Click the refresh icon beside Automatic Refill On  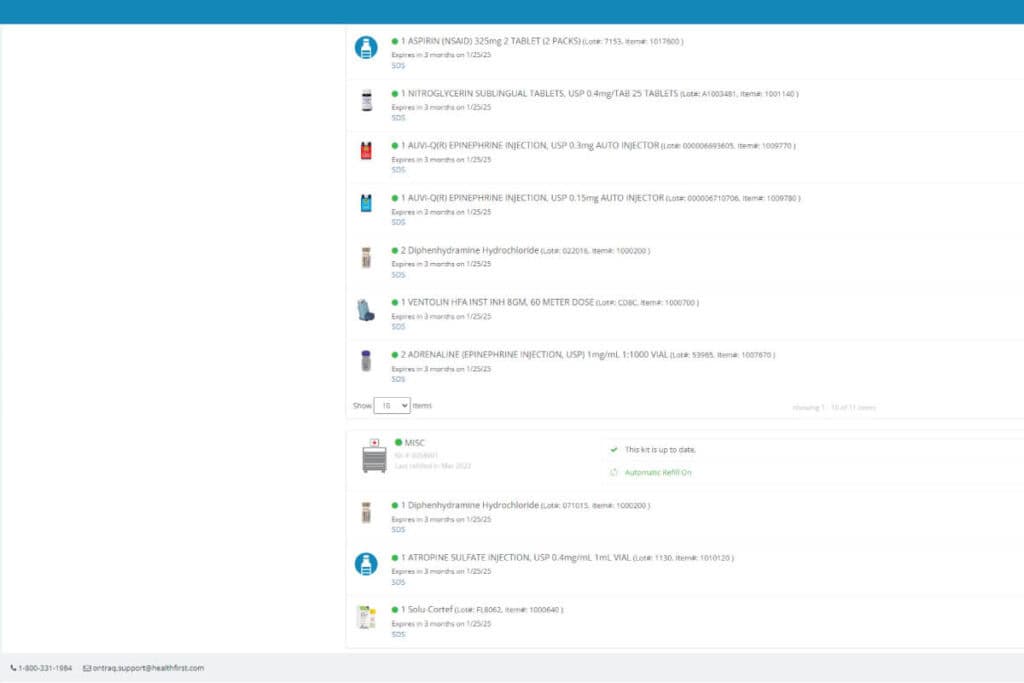614,473
